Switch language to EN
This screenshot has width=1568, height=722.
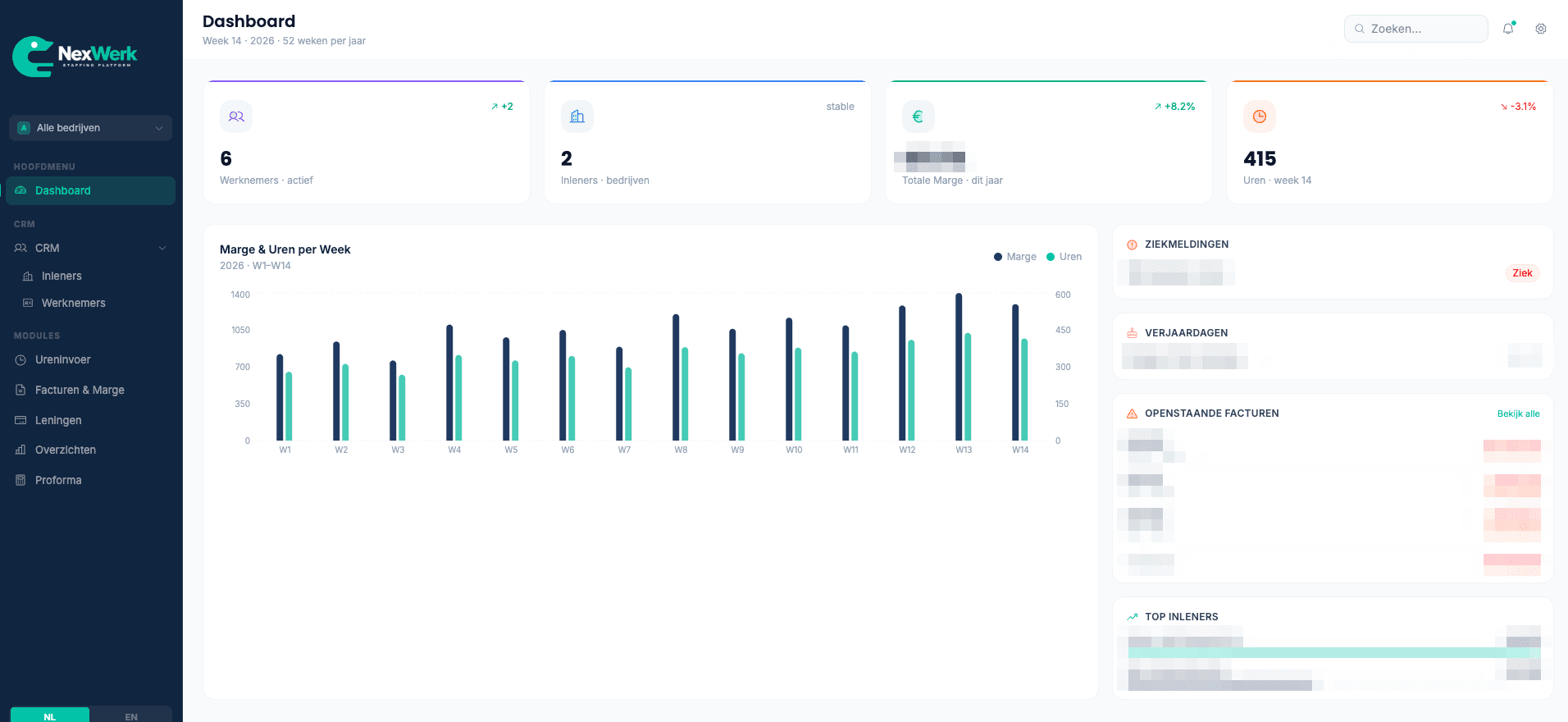(x=131, y=716)
